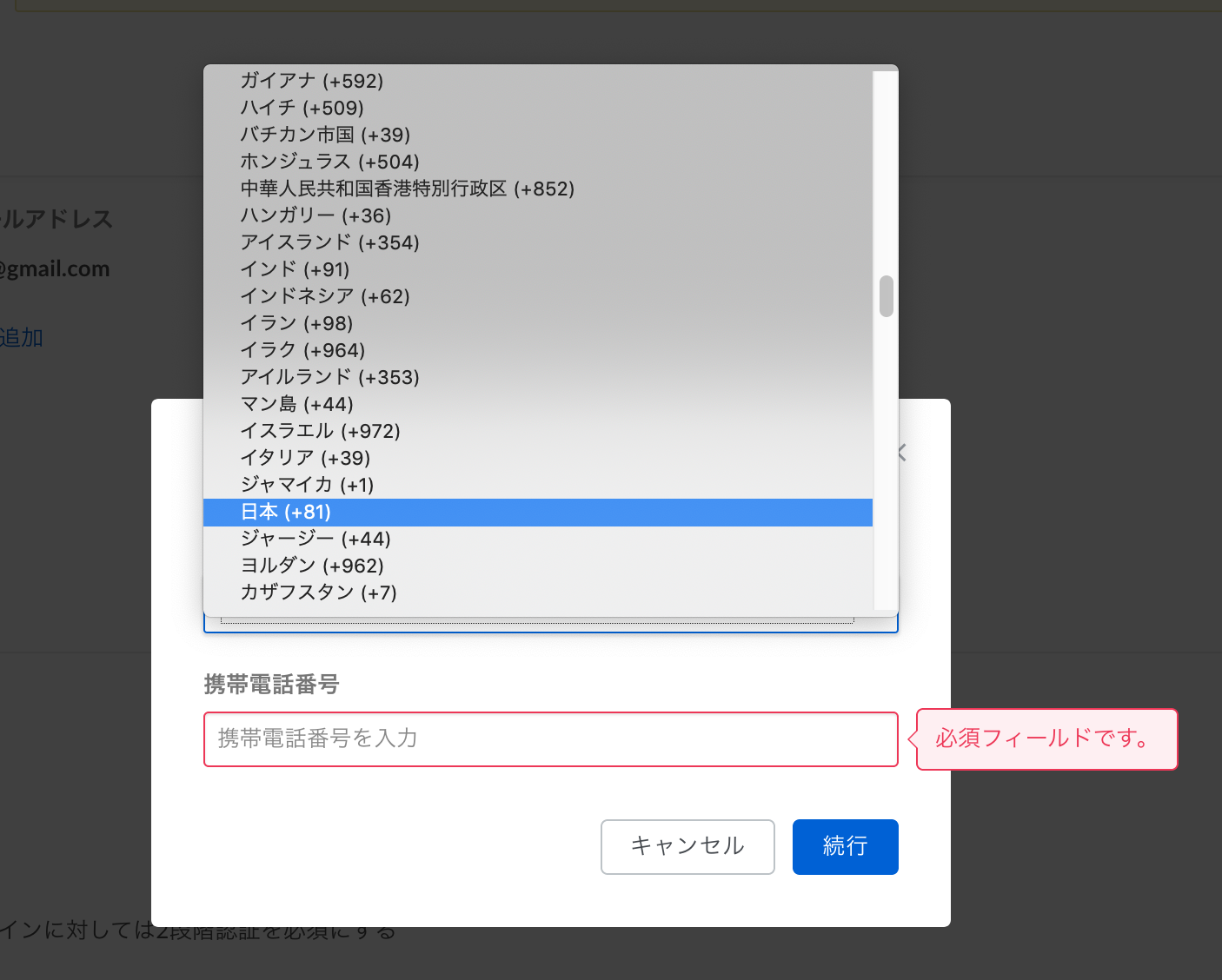Click the 続行 continue button
The image size is (1222, 980).
coord(844,847)
